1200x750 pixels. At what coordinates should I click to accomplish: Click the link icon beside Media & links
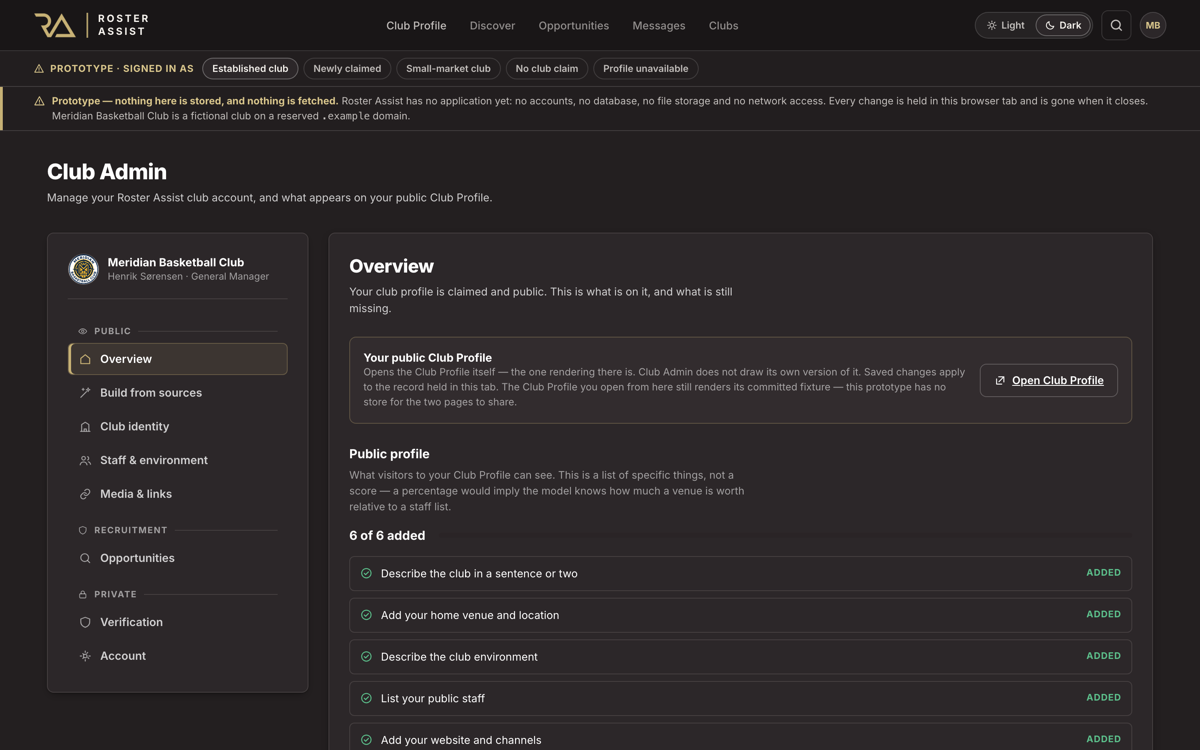[85, 494]
